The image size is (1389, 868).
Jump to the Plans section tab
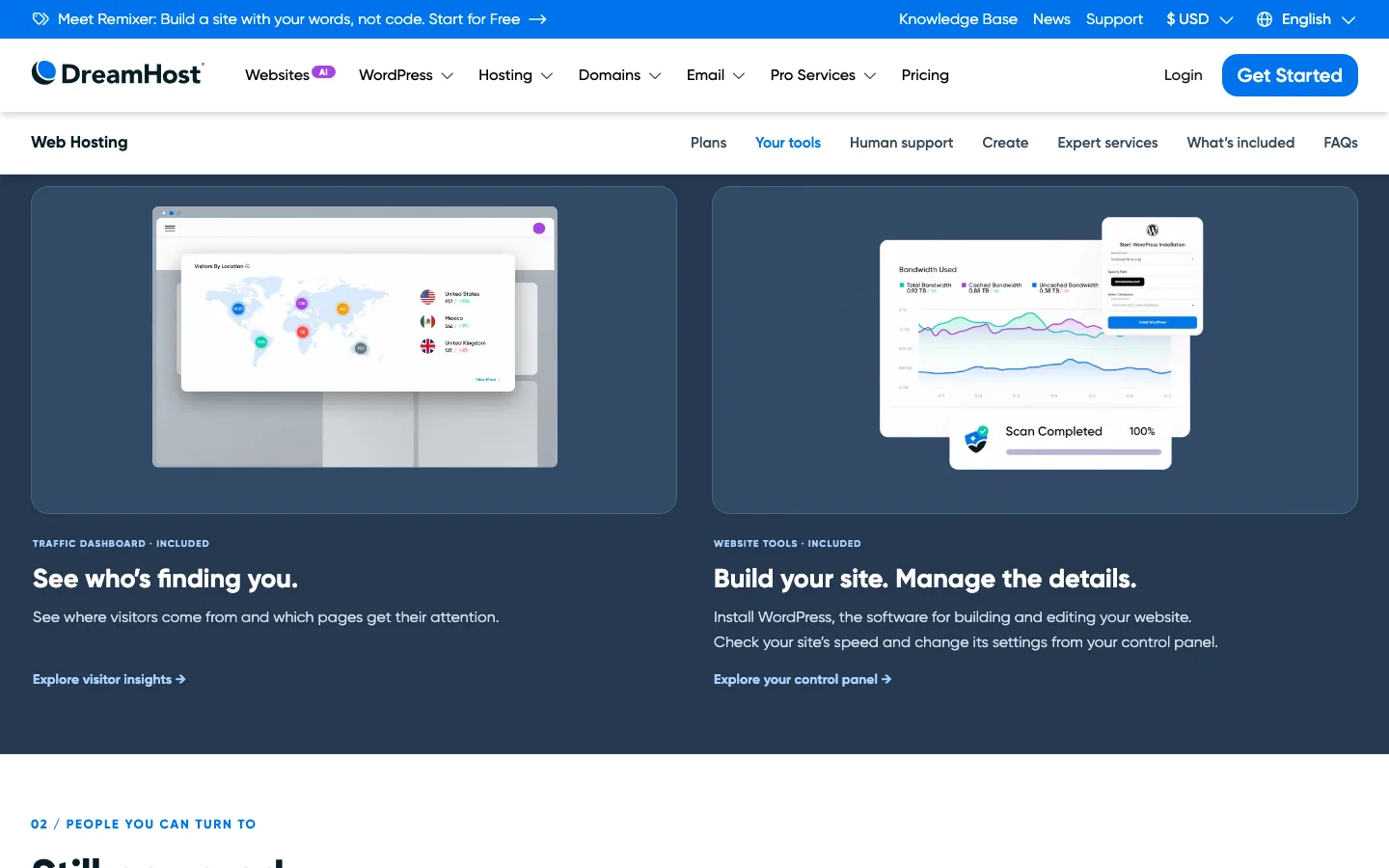[x=708, y=143]
